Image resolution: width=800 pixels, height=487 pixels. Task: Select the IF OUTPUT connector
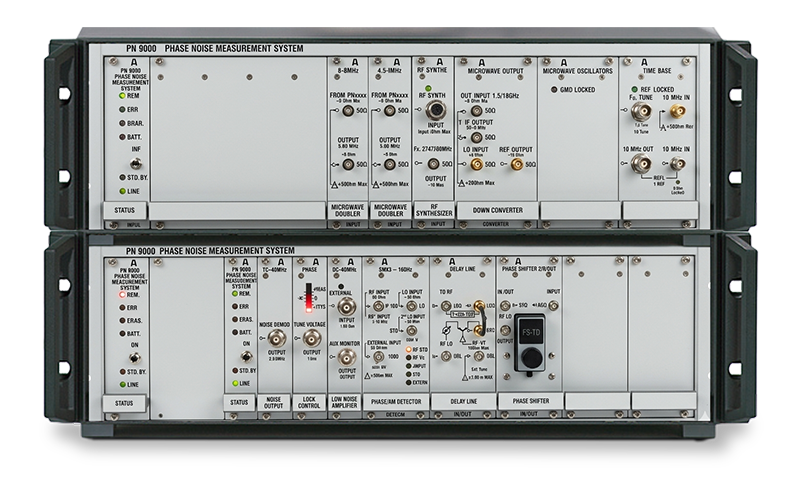point(477,137)
